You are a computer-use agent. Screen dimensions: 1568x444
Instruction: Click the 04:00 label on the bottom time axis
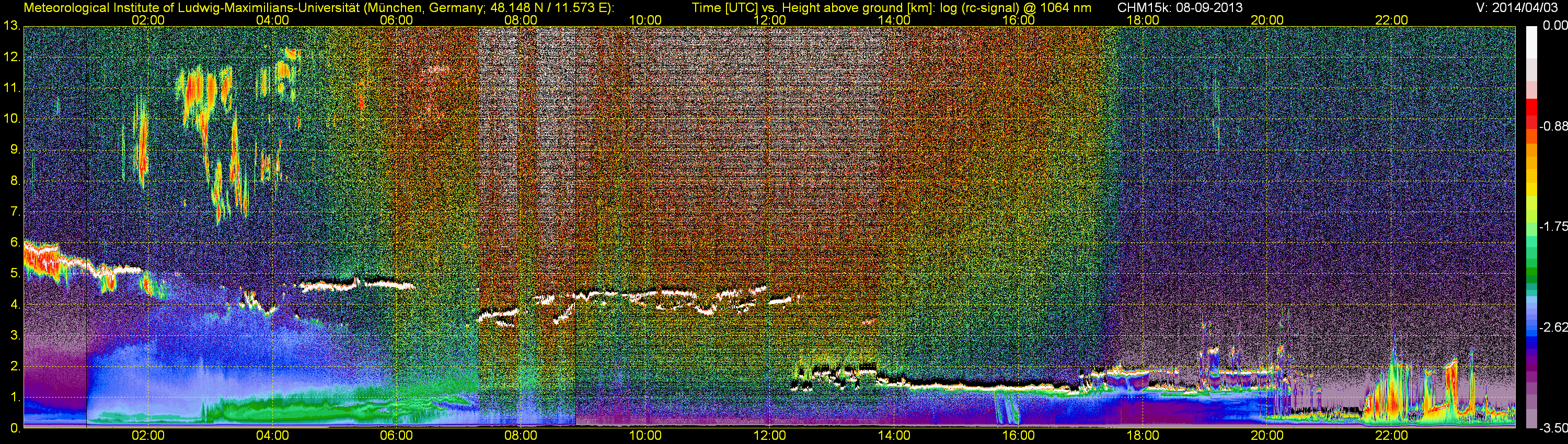(272, 436)
